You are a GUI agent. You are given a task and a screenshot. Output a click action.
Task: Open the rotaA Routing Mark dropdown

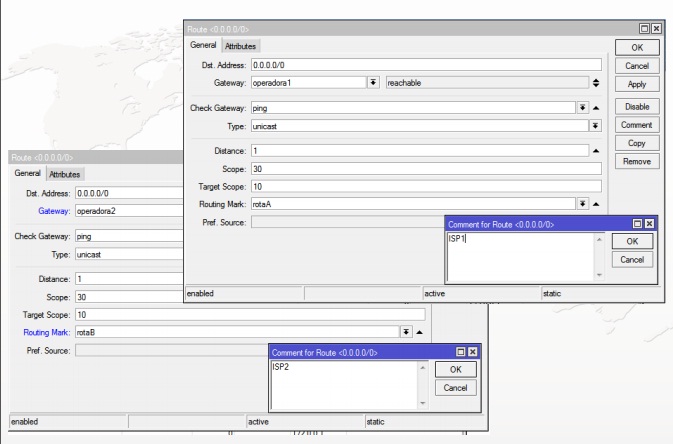point(581,204)
